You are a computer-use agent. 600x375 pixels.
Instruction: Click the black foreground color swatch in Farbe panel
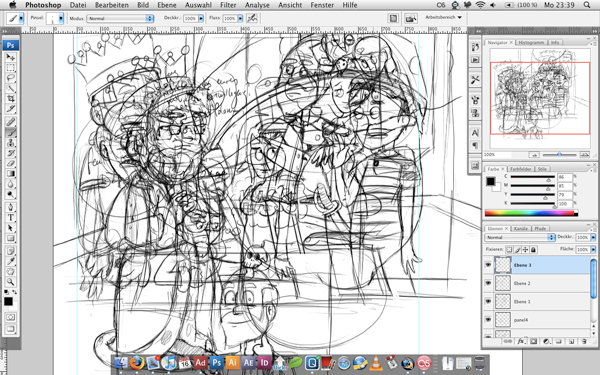[x=491, y=181]
